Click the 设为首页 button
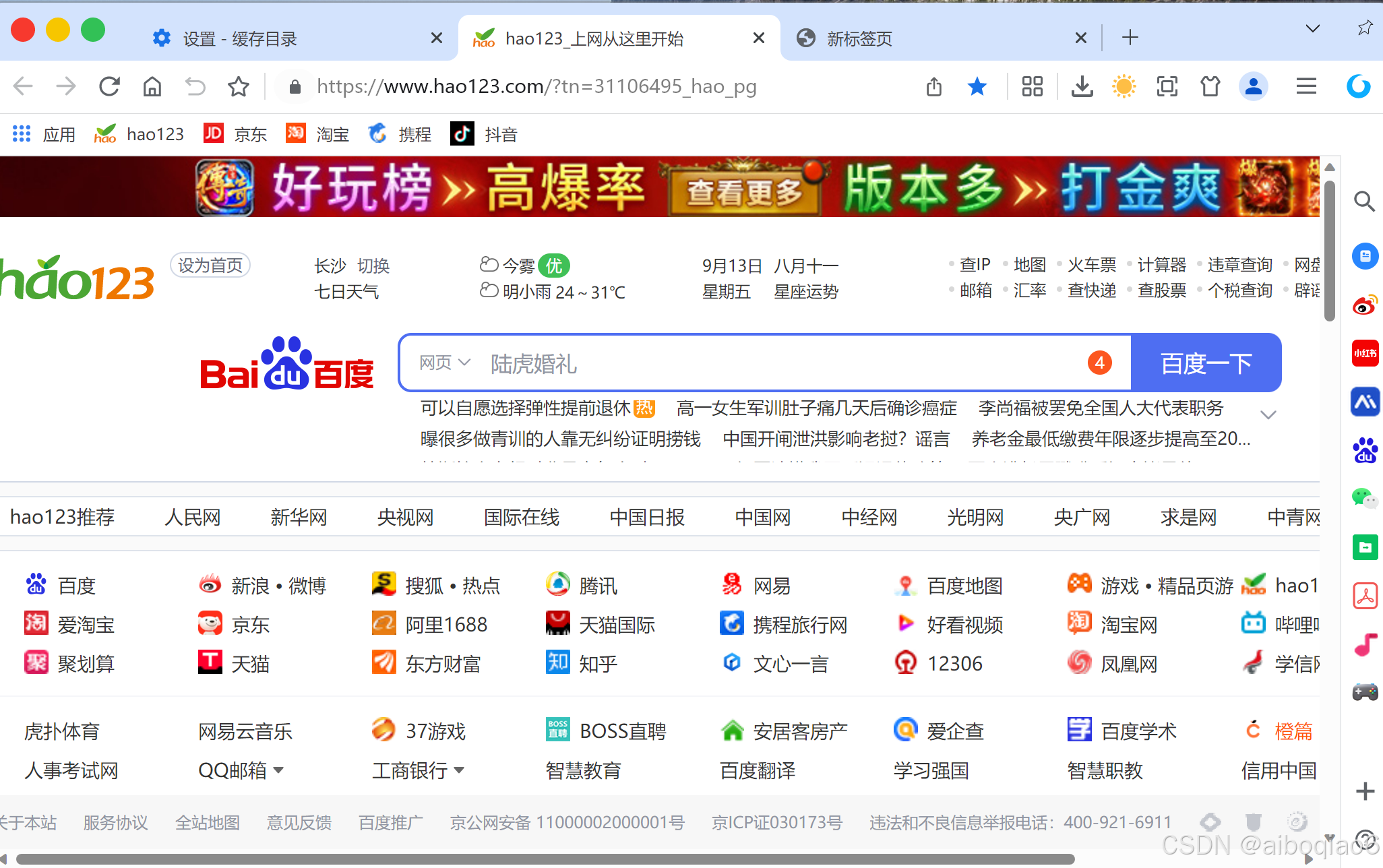 [x=210, y=266]
